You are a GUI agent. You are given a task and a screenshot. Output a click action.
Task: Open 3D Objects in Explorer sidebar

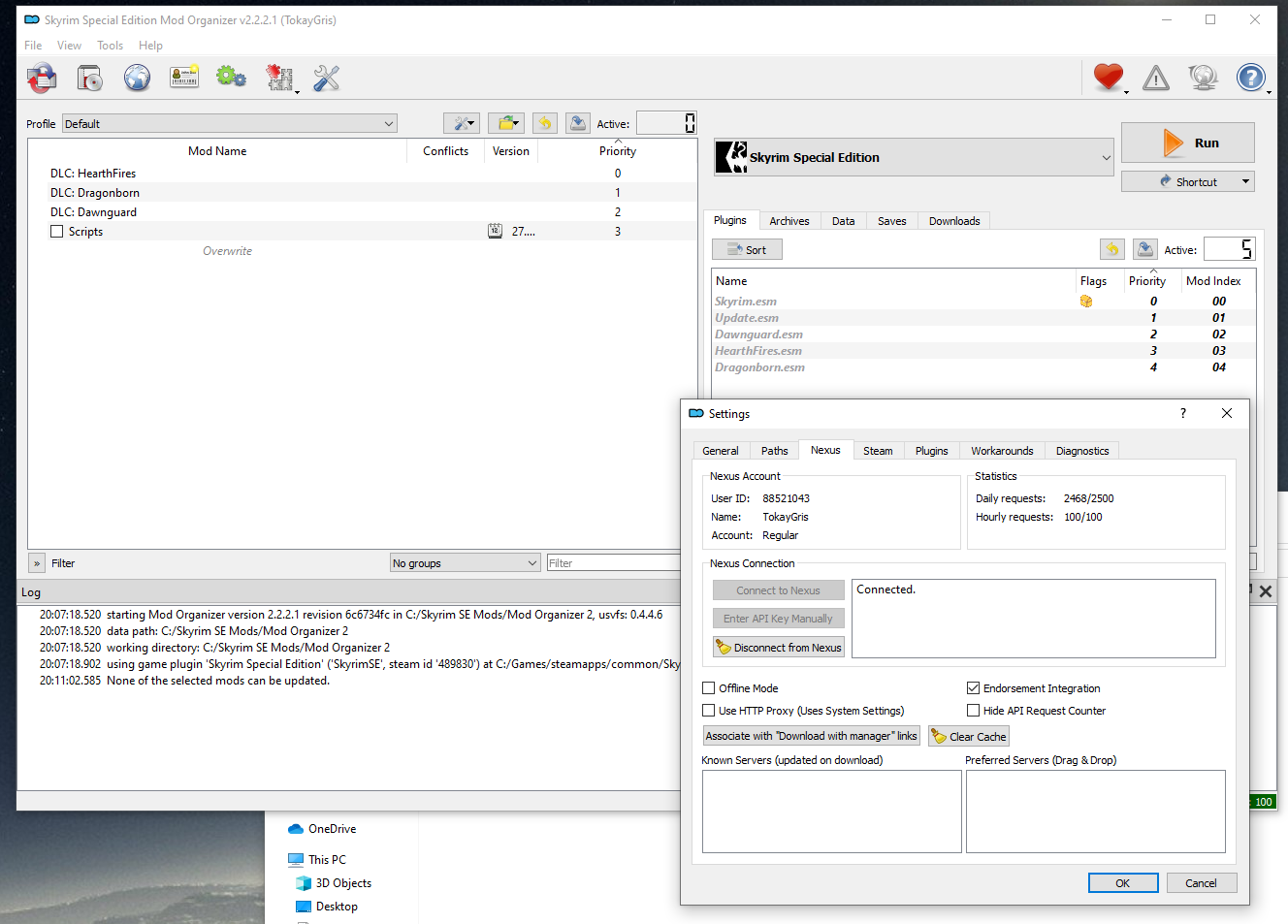(334, 883)
